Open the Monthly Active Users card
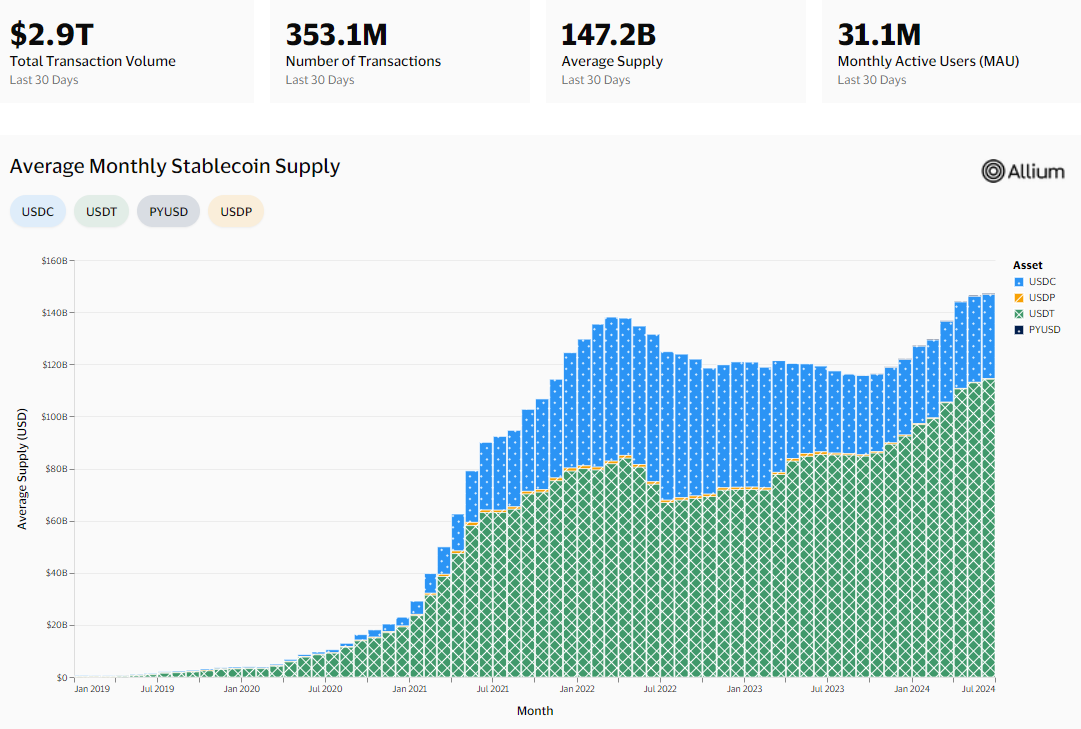The image size is (1081, 729). [x=950, y=50]
